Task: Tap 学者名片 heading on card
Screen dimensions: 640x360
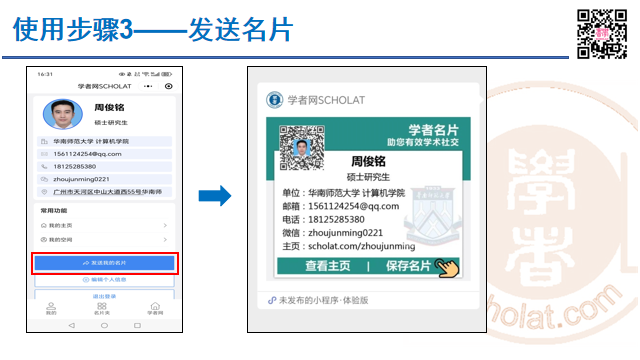Action: pos(433,130)
